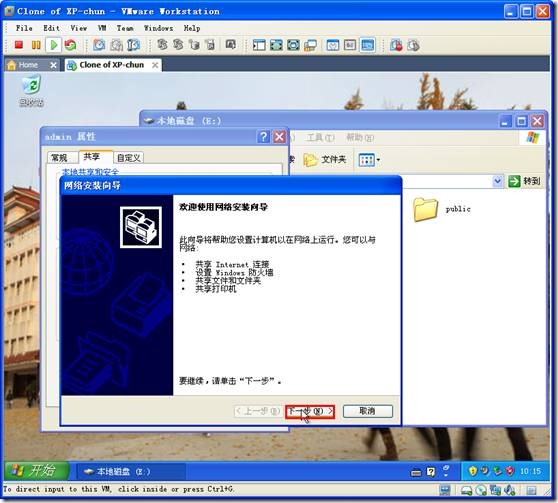
Task: Open the File menu
Action: pyautogui.click(x=24, y=28)
